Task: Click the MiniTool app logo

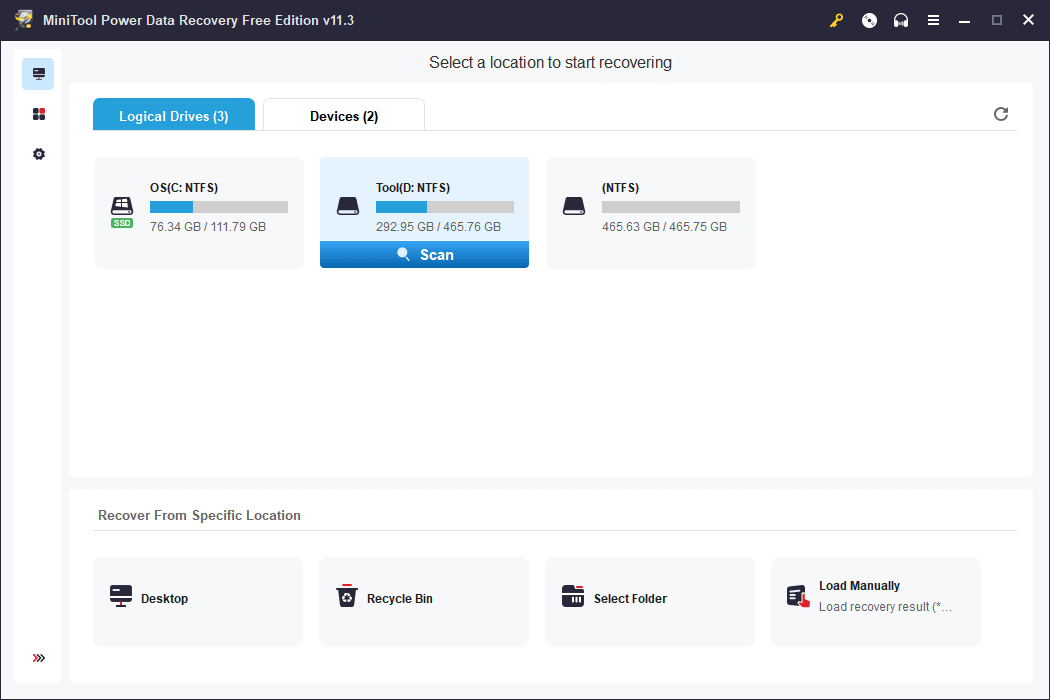Action: pyautogui.click(x=24, y=20)
